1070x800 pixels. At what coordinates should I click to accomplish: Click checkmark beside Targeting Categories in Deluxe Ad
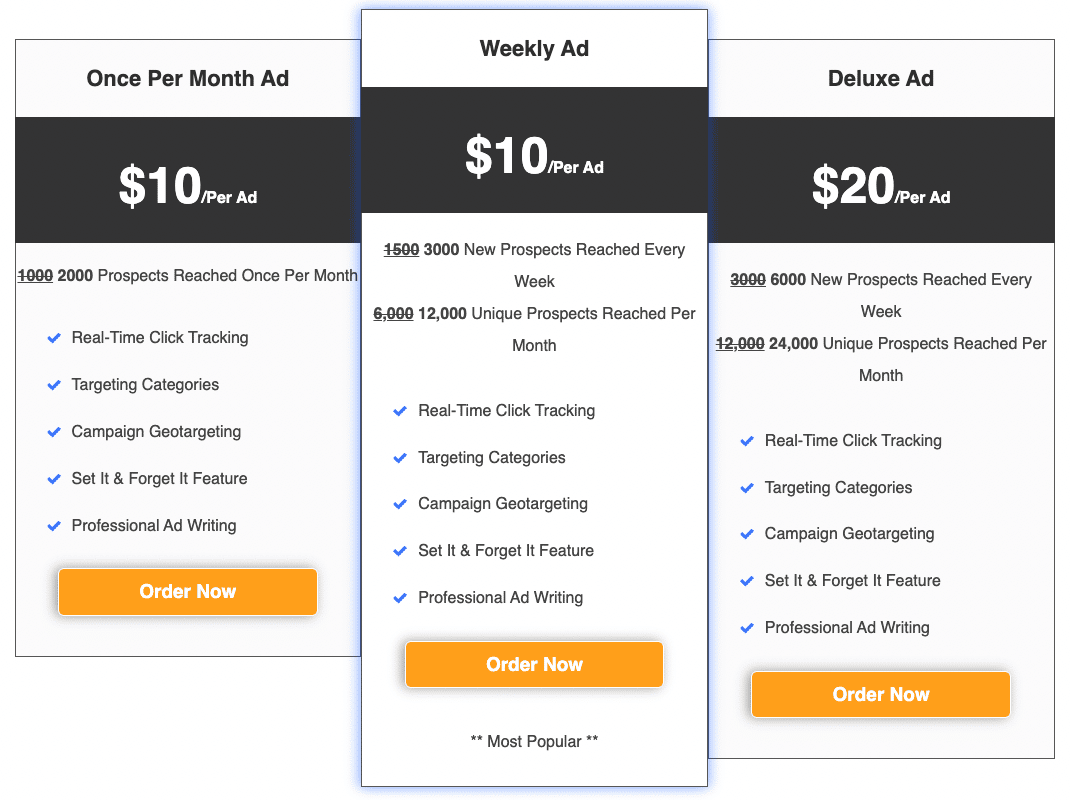click(x=747, y=488)
